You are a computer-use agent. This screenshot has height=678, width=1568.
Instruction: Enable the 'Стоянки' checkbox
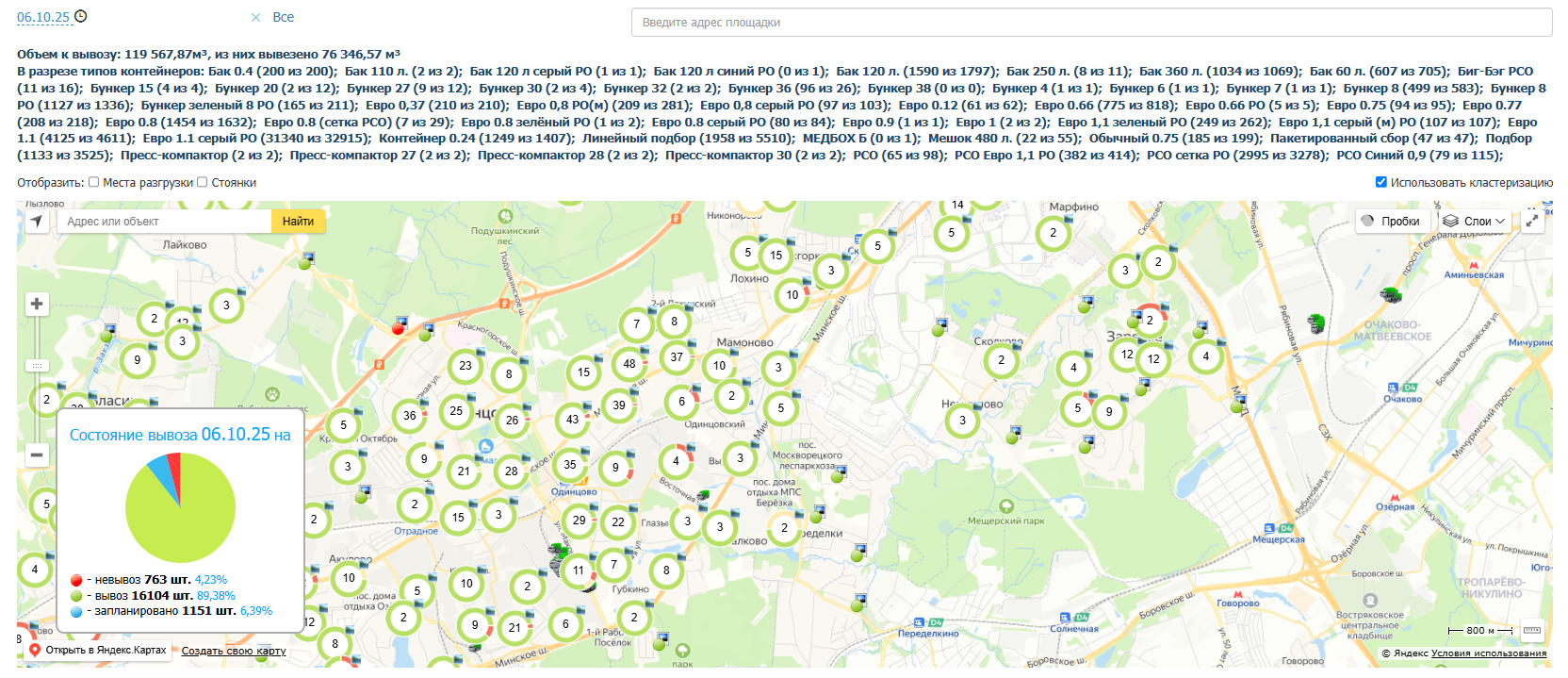pyautogui.click(x=203, y=182)
